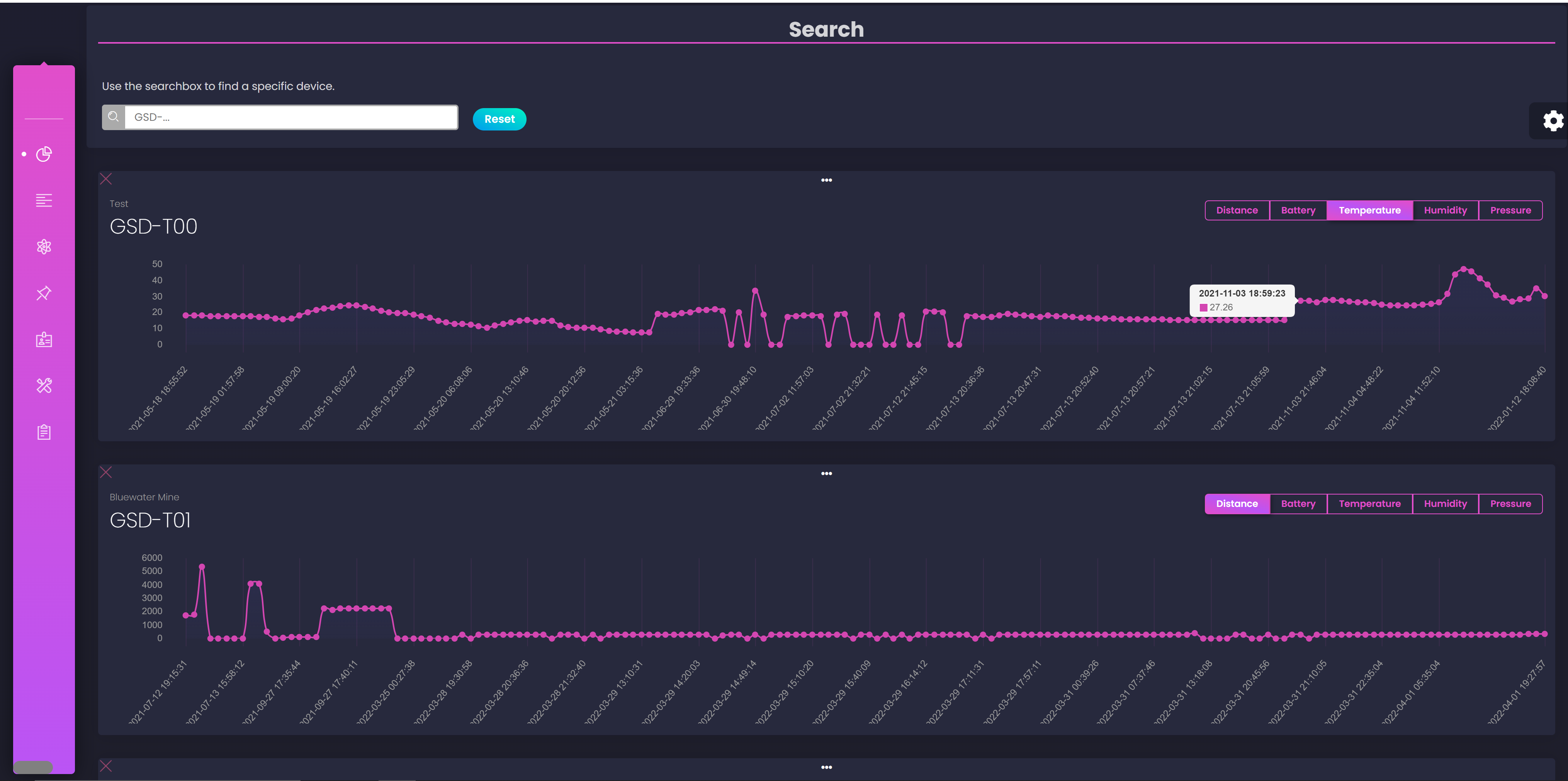1568x781 pixels.
Task: Click the search magnifier icon
Action: coord(113,117)
